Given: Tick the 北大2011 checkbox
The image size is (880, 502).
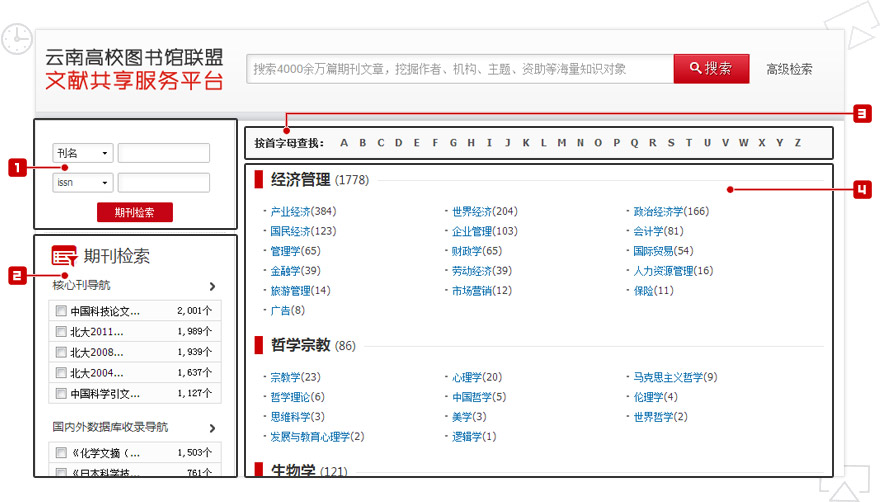Looking at the screenshot, I should tap(61, 332).
